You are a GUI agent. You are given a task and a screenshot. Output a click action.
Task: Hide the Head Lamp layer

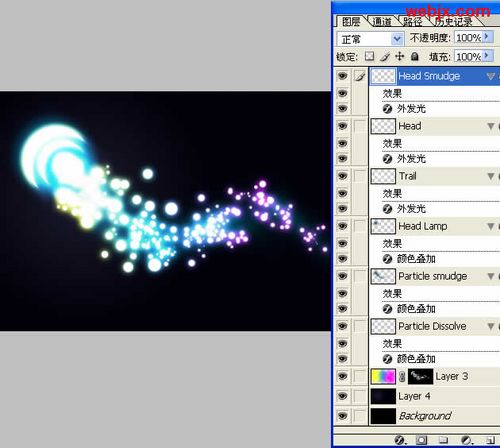click(342, 226)
